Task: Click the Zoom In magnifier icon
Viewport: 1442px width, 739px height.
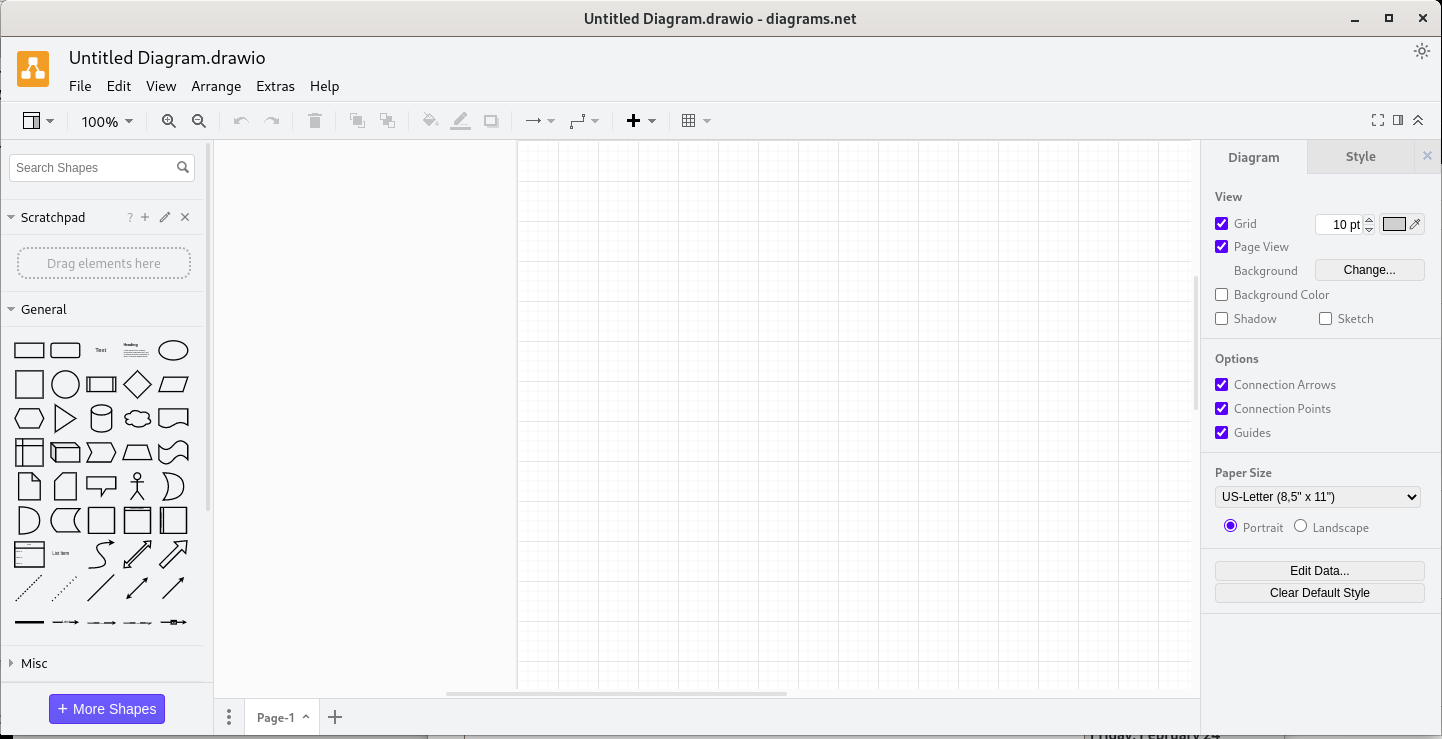Action: [x=169, y=121]
